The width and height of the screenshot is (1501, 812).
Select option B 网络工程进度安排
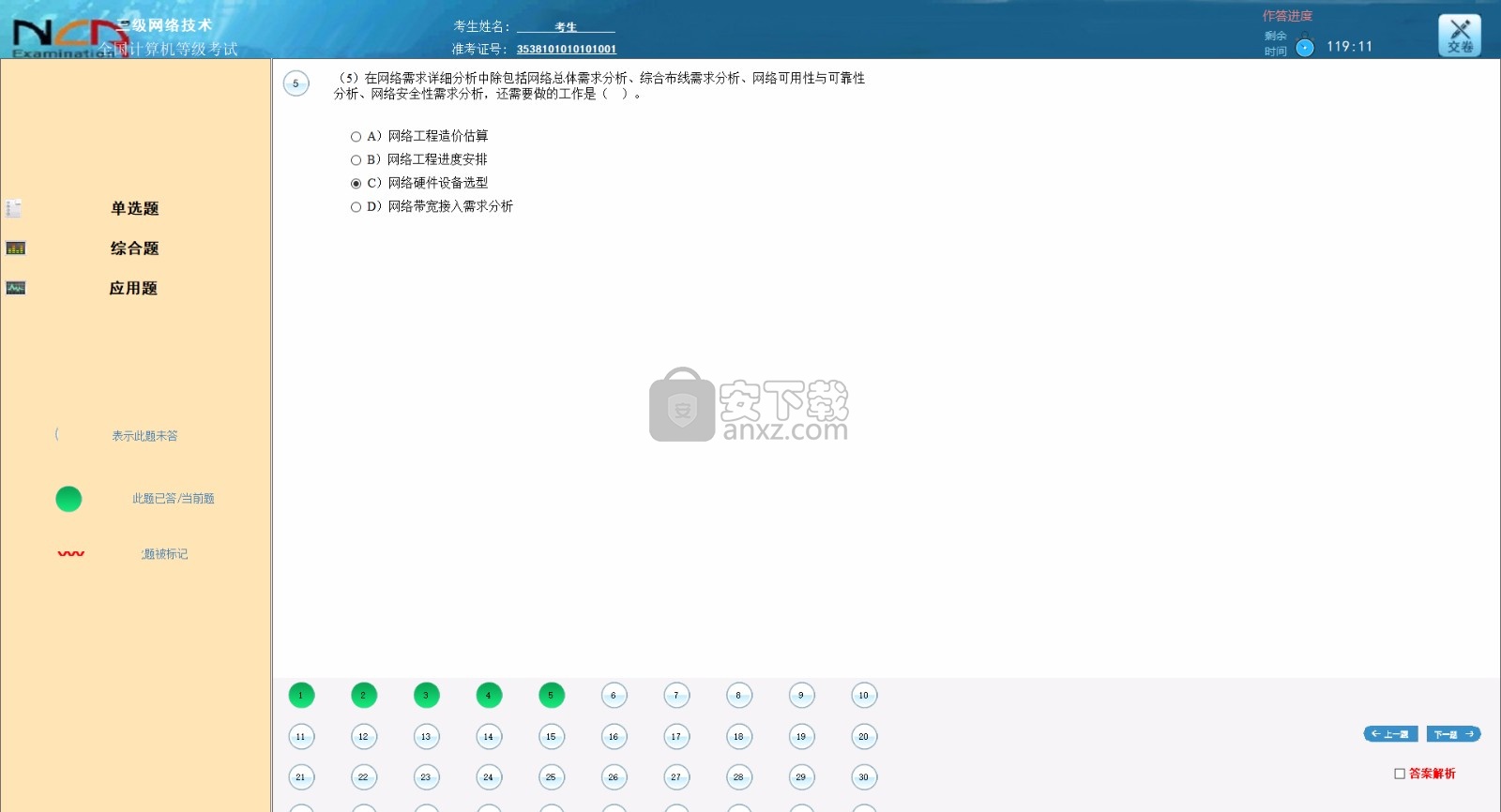(x=356, y=160)
